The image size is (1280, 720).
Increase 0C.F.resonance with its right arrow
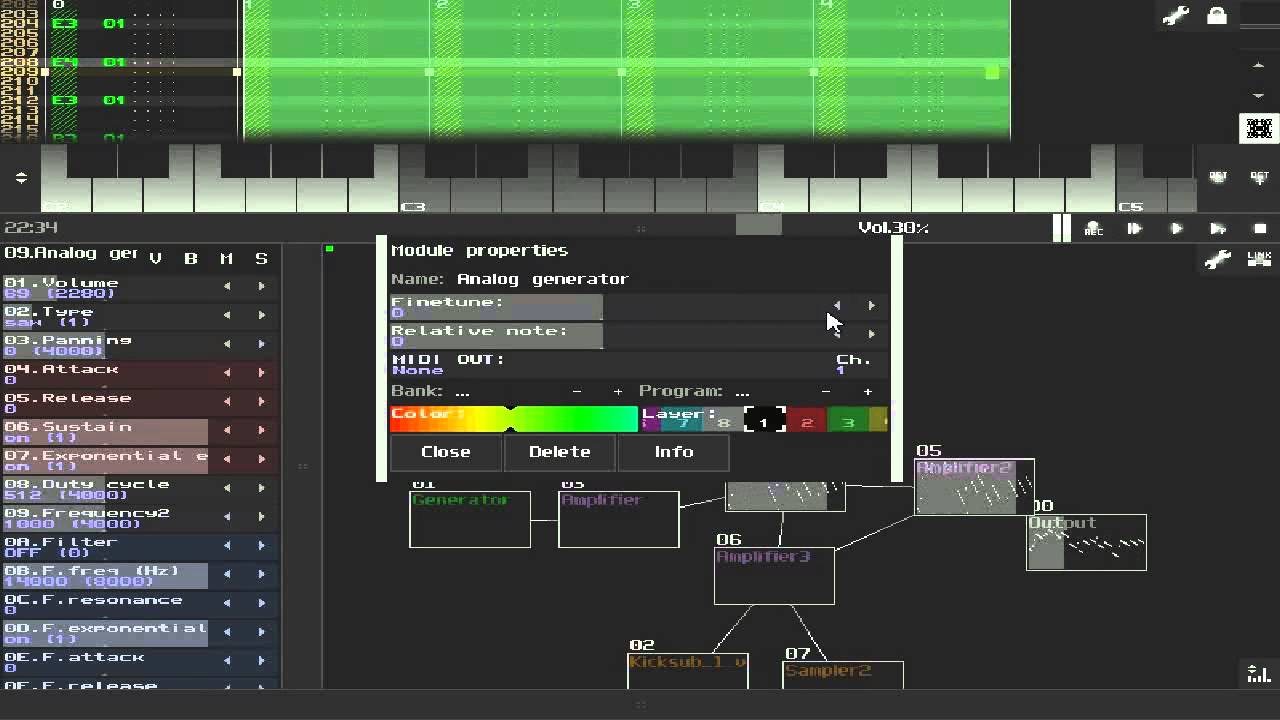tap(262, 603)
